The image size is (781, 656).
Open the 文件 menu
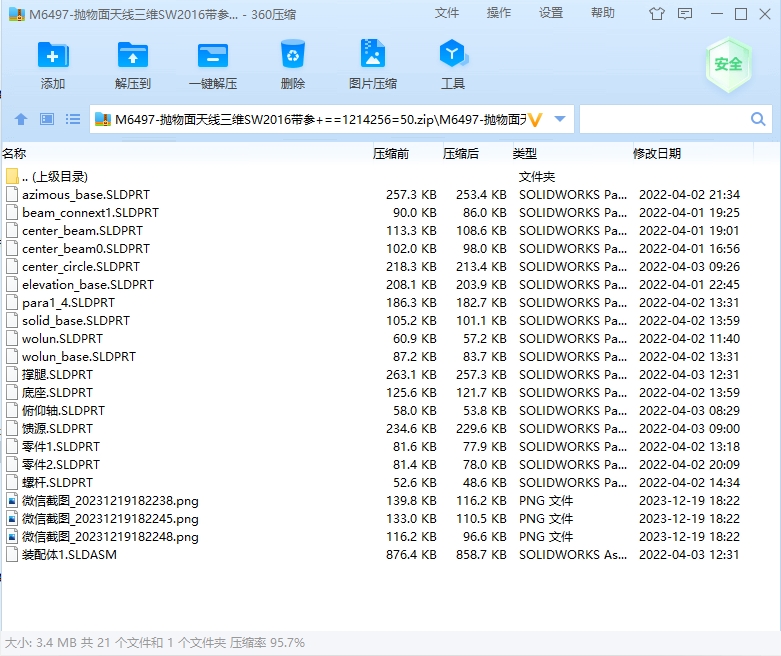click(x=447, y=13)
